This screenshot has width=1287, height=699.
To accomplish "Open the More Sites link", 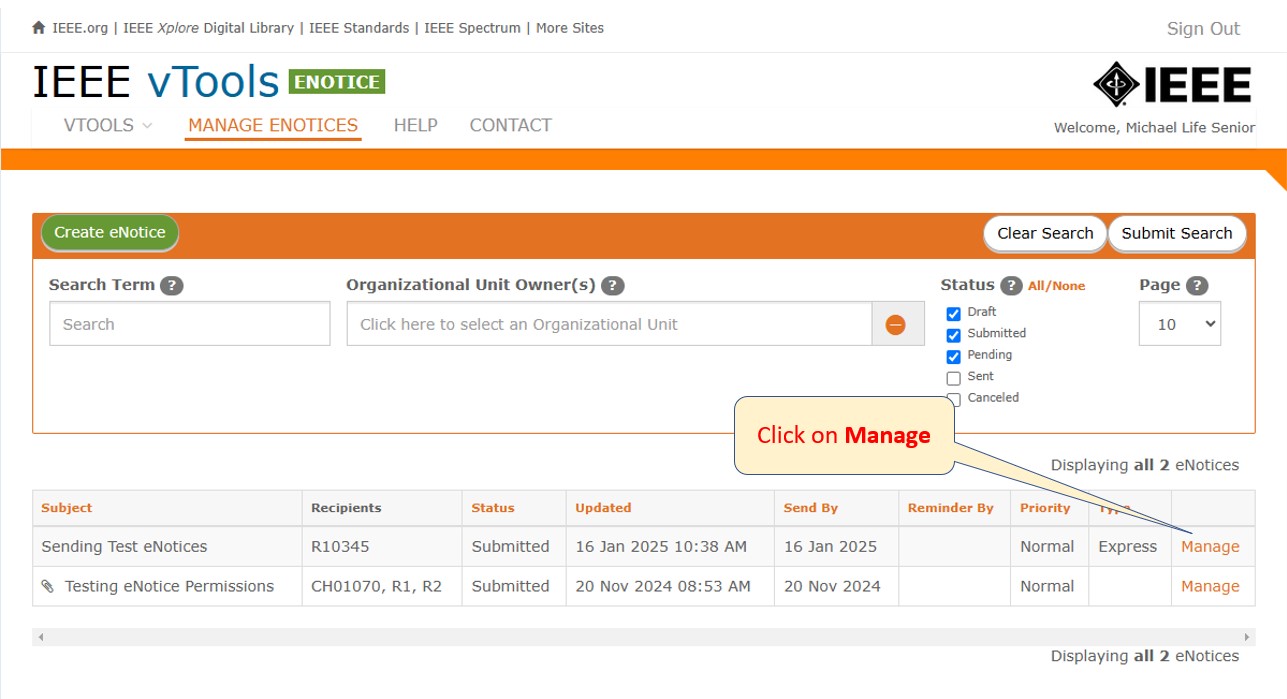I will [570, 28].
